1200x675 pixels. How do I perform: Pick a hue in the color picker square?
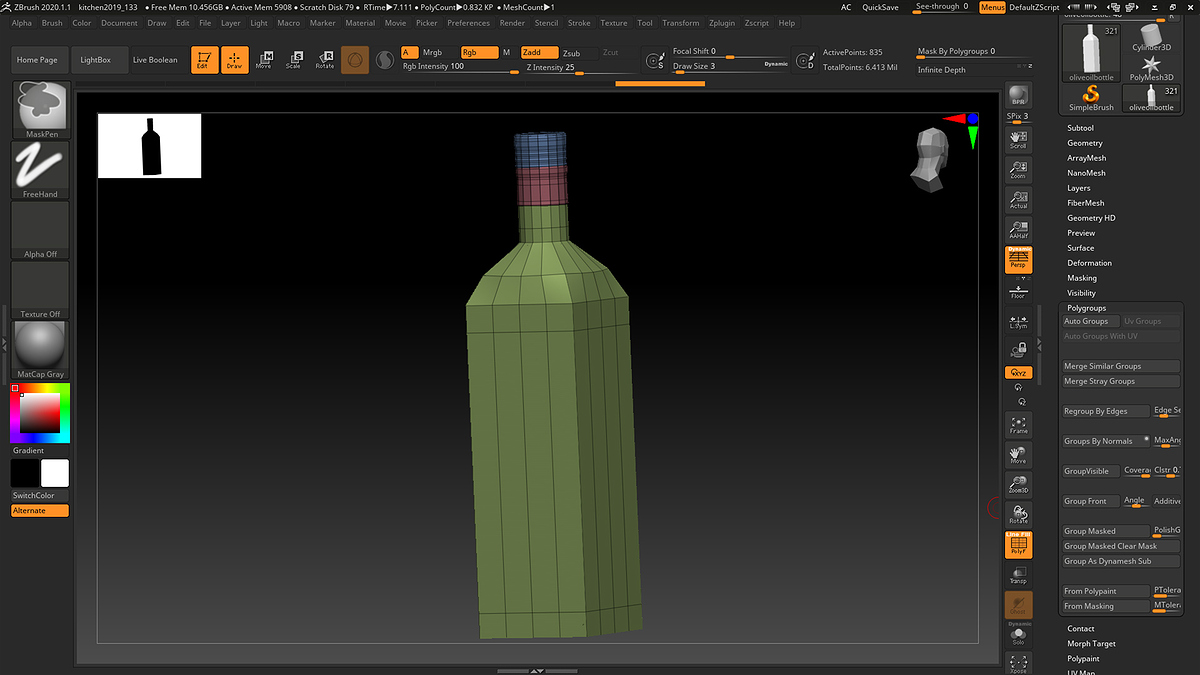(x=40, y=413)
